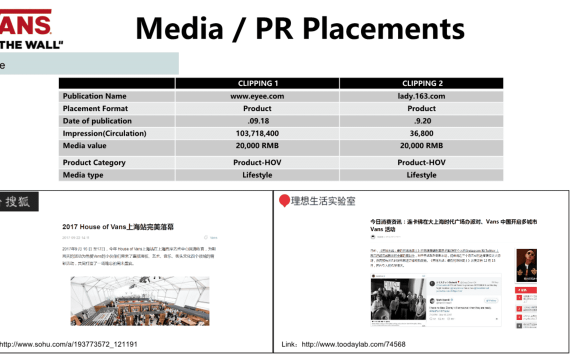Click the black-and-white group photo

(398, 299)
